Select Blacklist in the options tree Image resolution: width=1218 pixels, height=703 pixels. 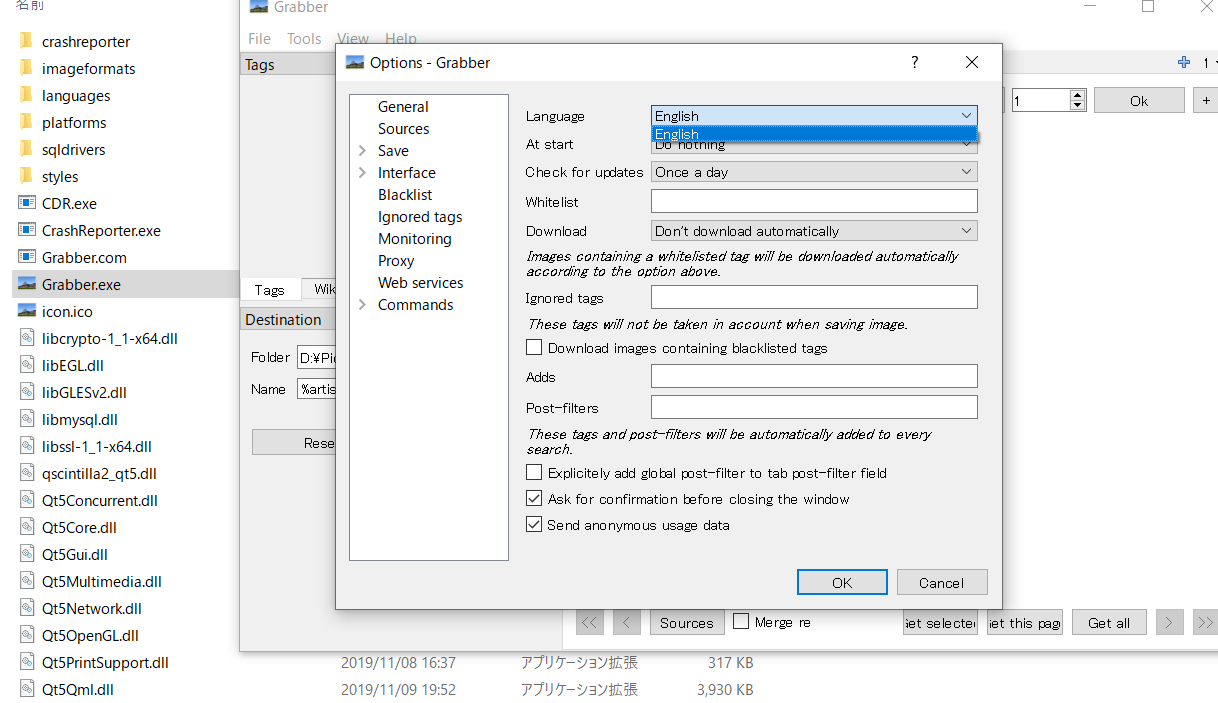(405, 195)
